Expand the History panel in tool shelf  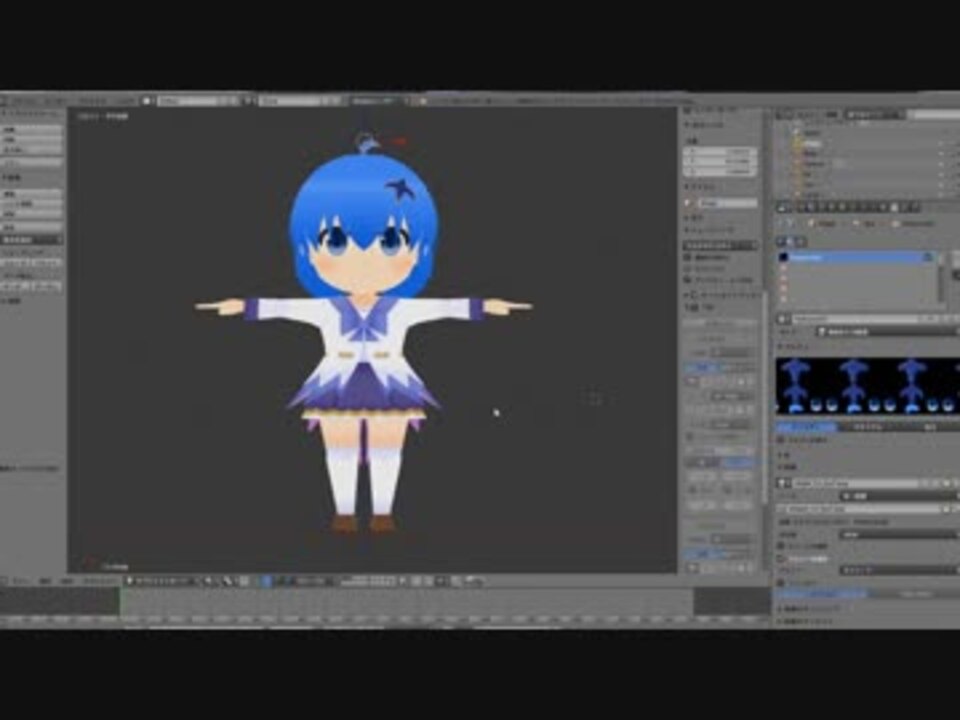point(11,301)
